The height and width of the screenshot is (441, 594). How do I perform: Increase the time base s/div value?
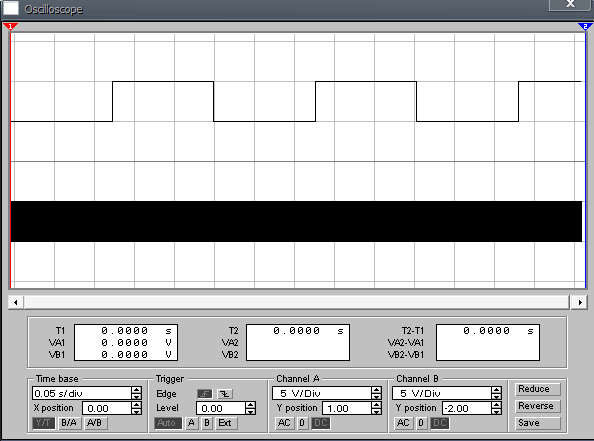[x=136, y=390]
